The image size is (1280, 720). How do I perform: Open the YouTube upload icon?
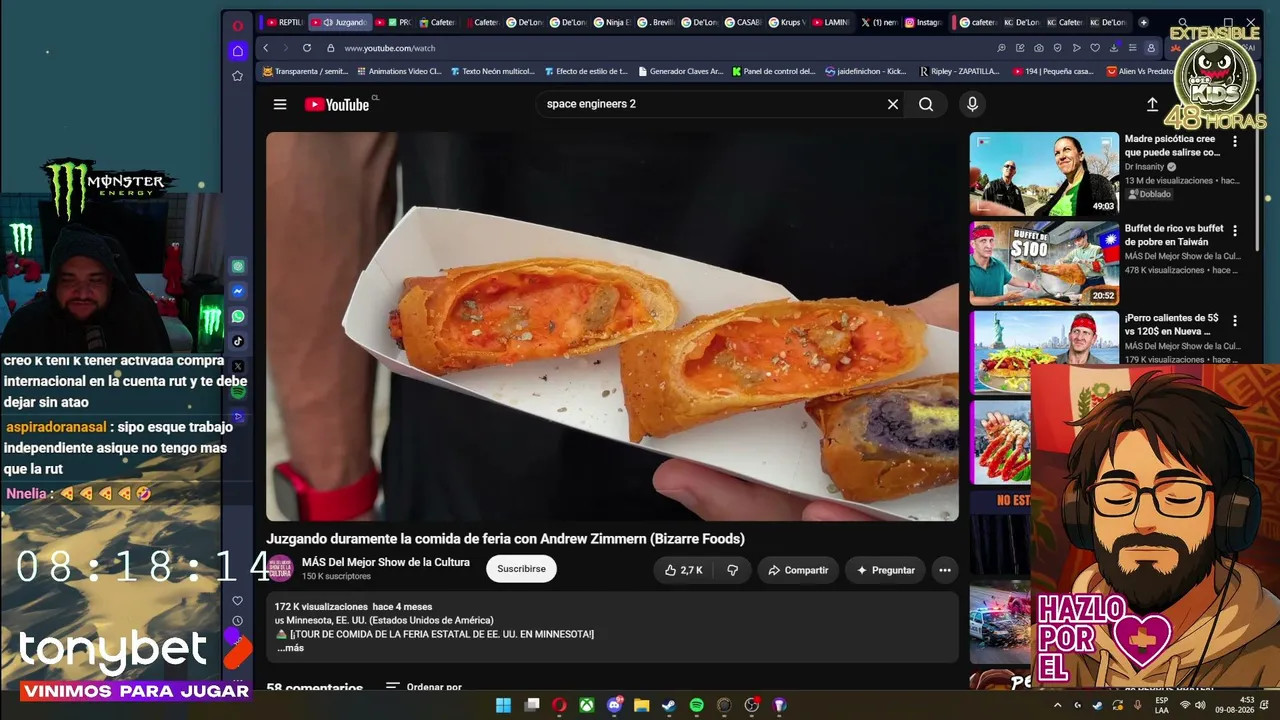pyautogui.click(x=1152, y=104)
